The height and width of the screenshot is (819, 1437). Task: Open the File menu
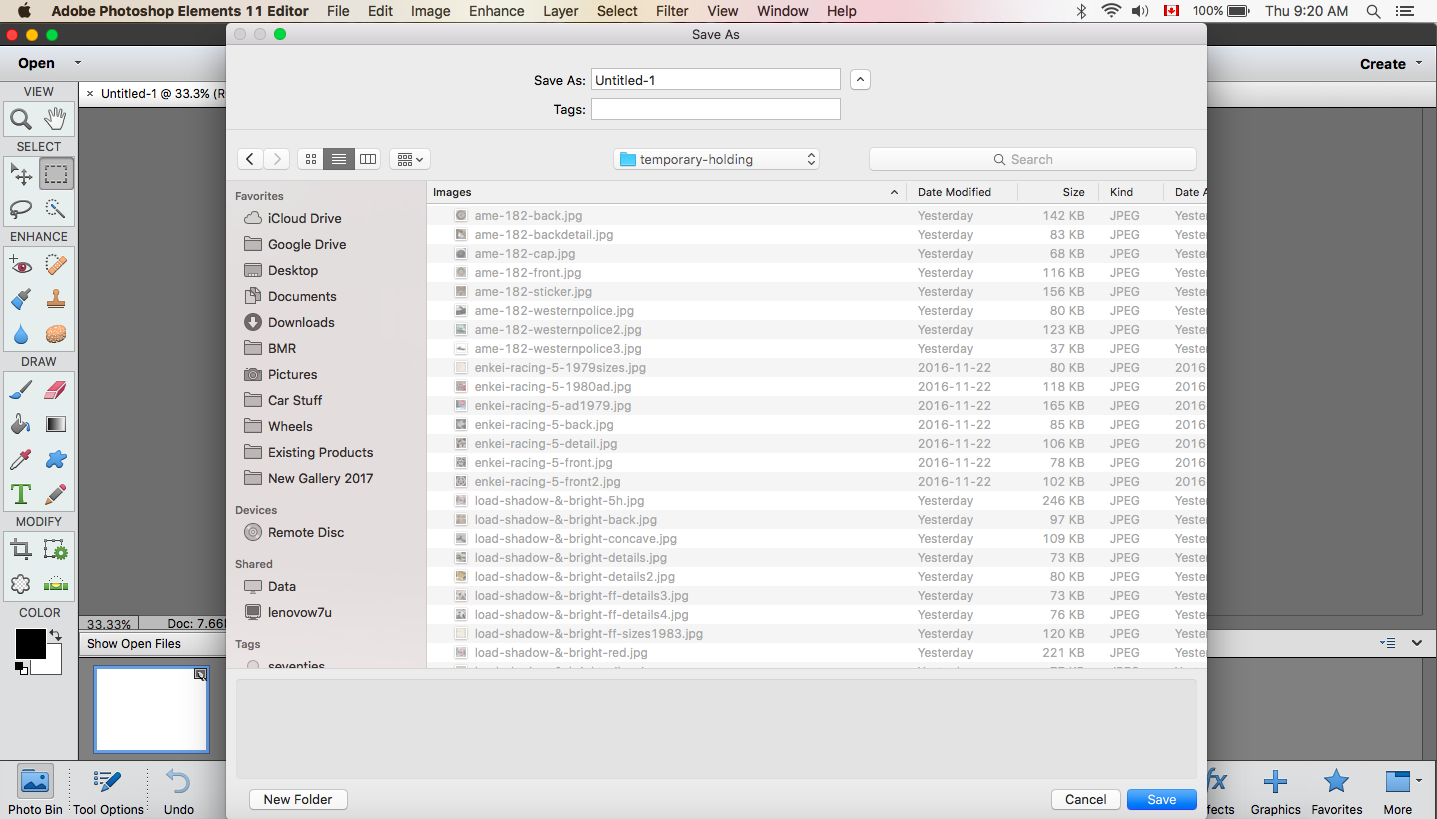(x=338, y=11)
